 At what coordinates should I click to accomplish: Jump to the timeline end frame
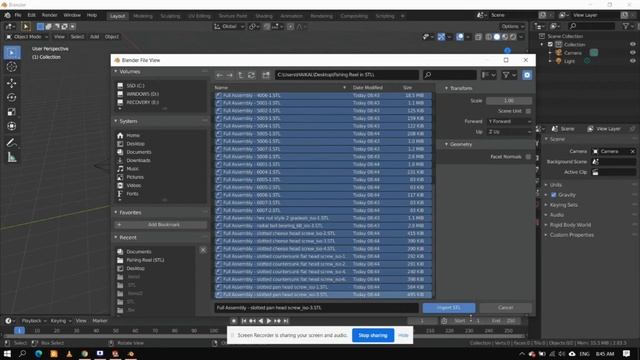click(286, 321)
